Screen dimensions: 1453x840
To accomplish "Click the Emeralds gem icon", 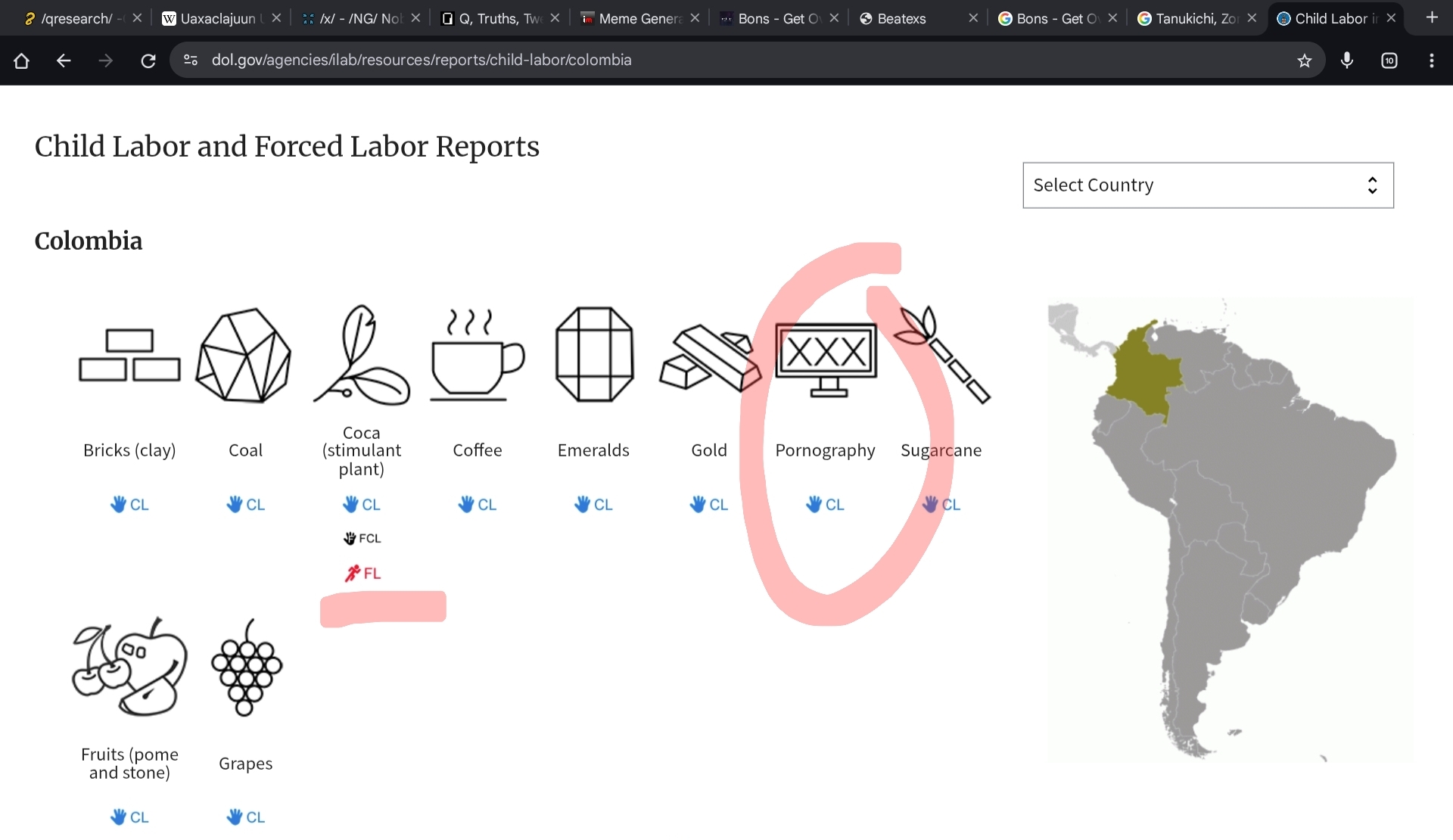I will (594, 355).
